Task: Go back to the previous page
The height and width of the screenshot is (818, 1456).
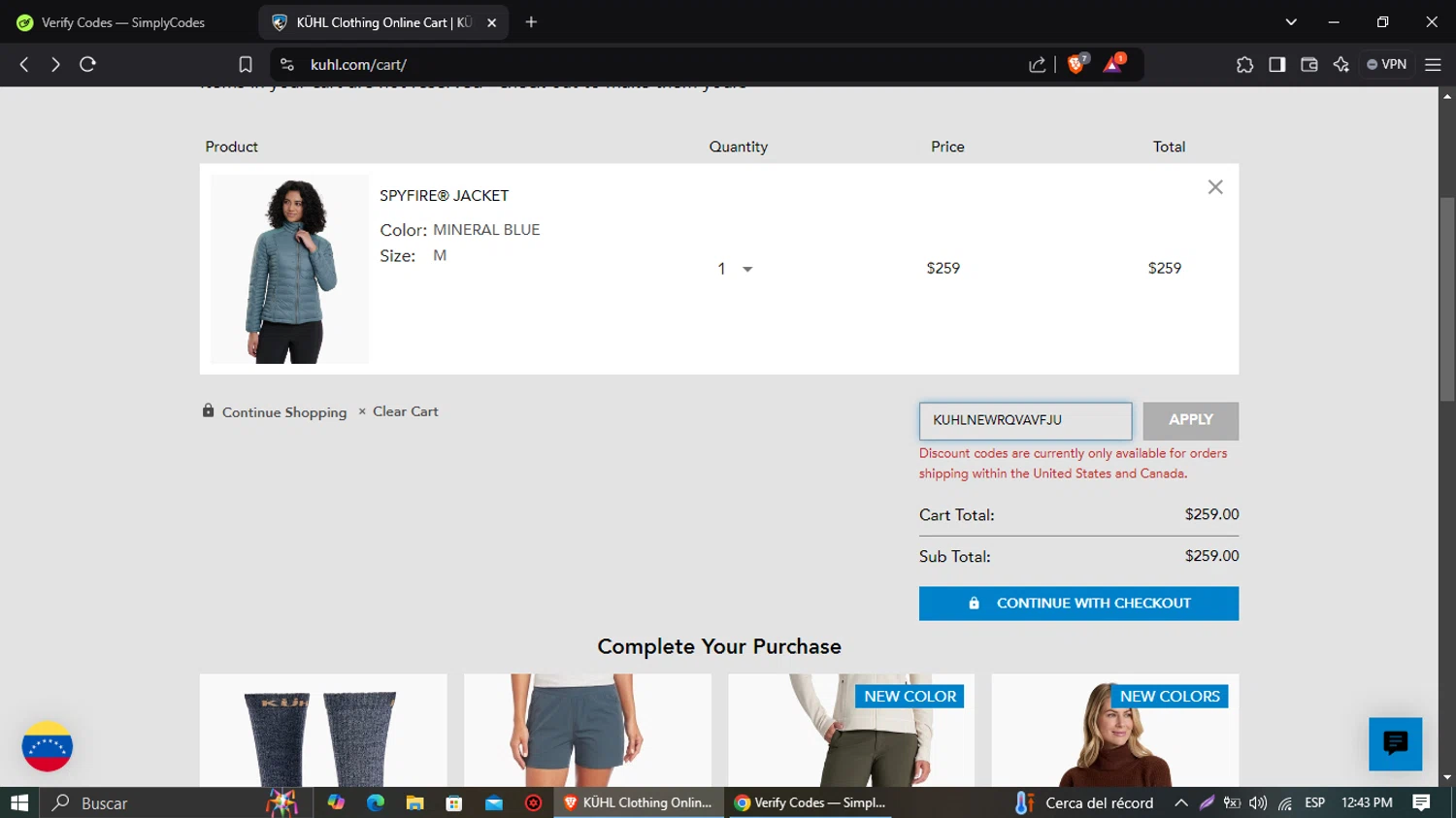Action: pyautogui.click(x=24, y=64)
